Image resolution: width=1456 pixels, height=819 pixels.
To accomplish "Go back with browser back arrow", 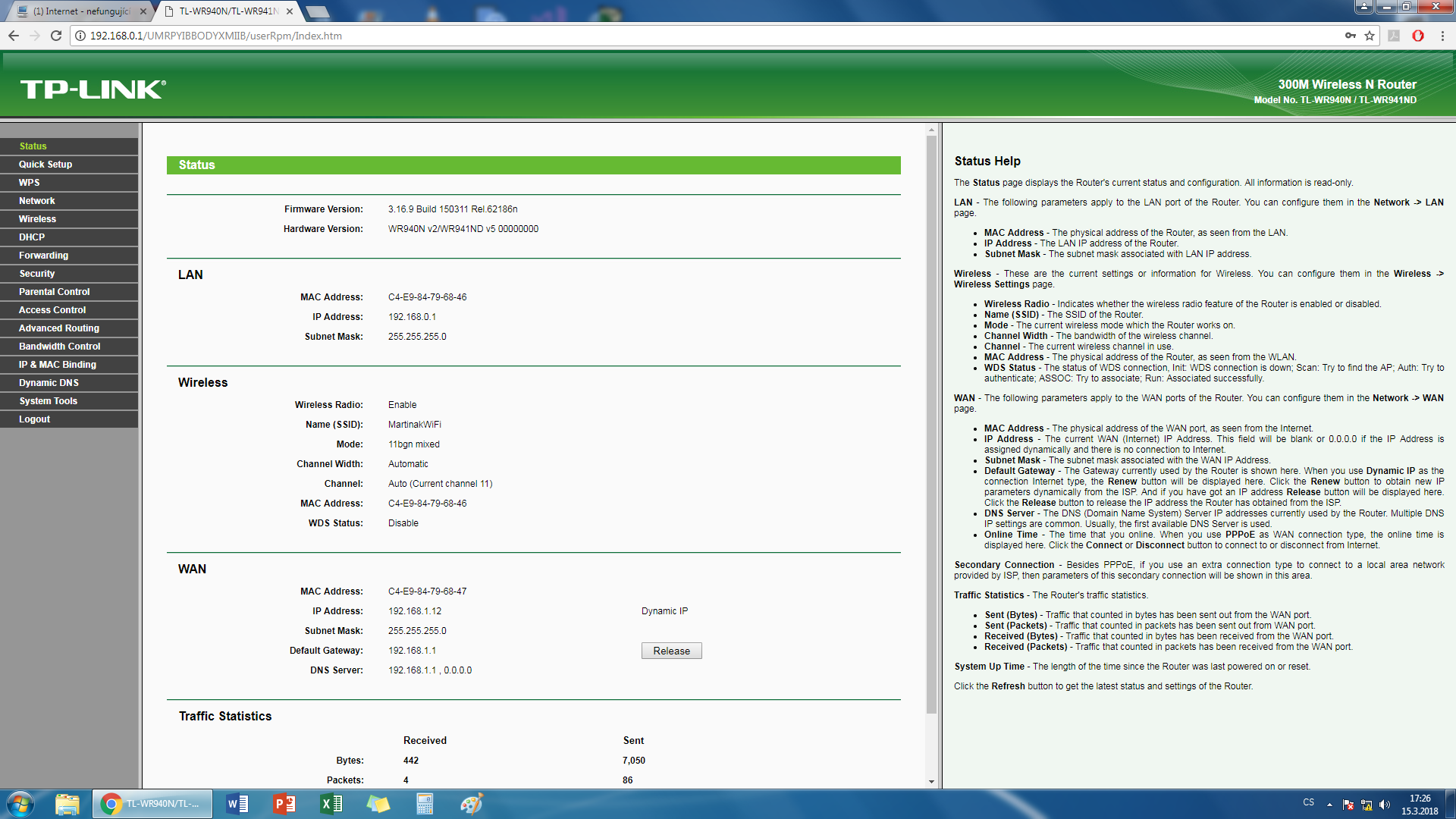I will [x=14, y=36].
